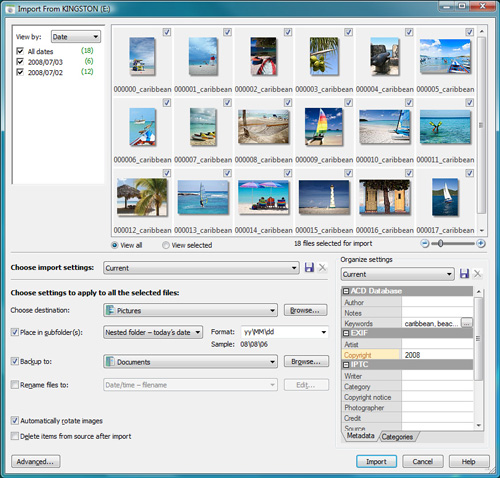This screenshot has width=500, height=478.
Task: Open the Documents backup dropdown
Action: point(190,362)
